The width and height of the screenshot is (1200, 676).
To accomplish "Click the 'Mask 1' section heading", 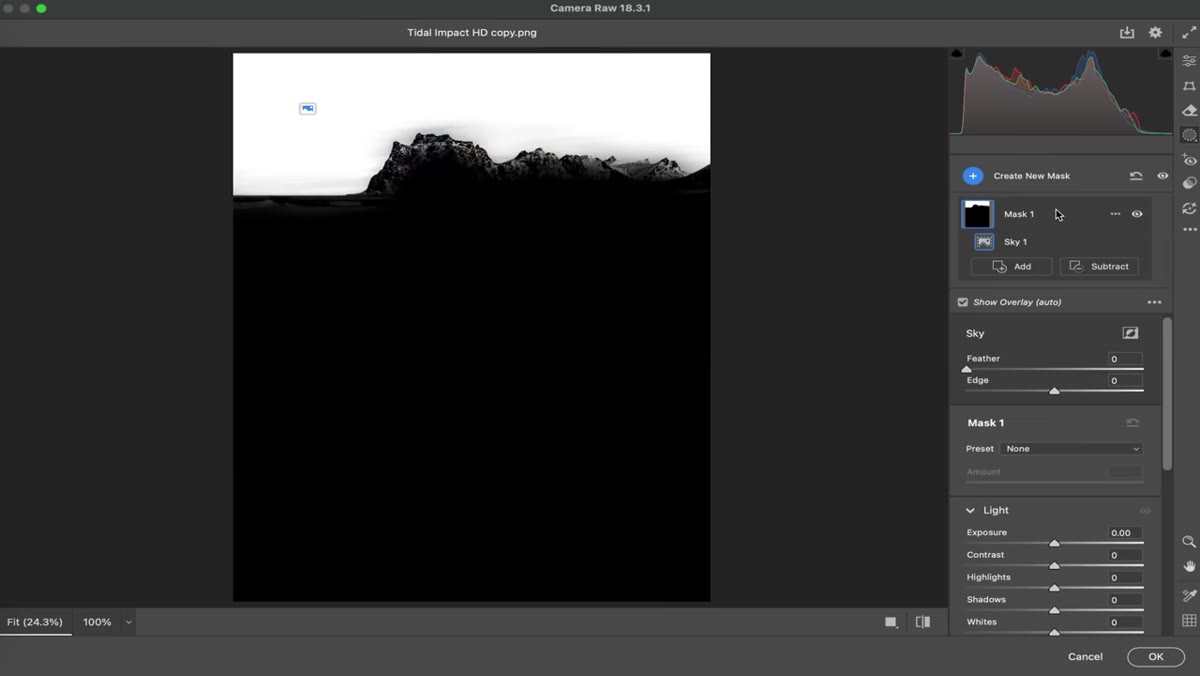I will [986, 423].
